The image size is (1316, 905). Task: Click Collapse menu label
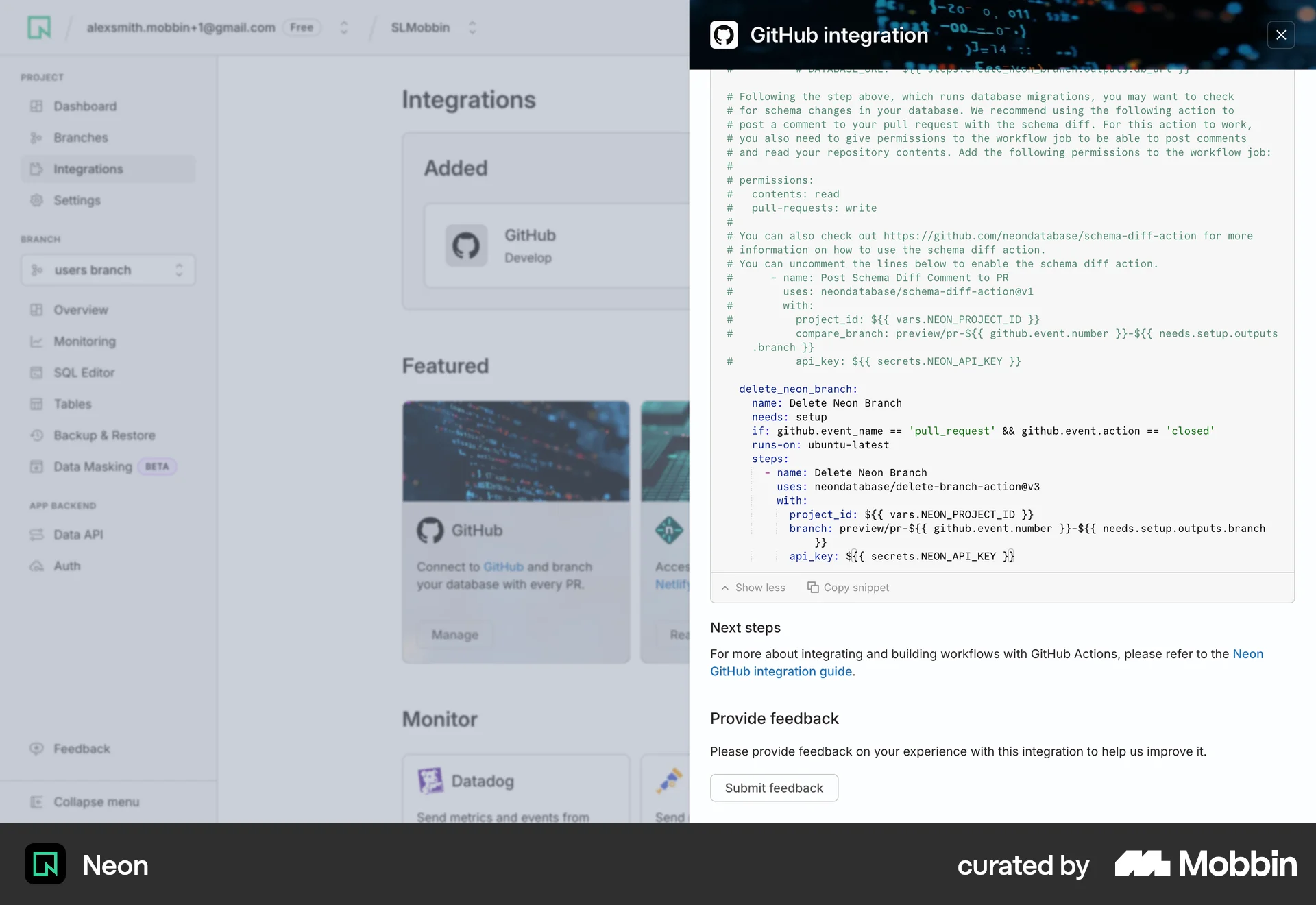pyautogui.click(x=97, y=802)
